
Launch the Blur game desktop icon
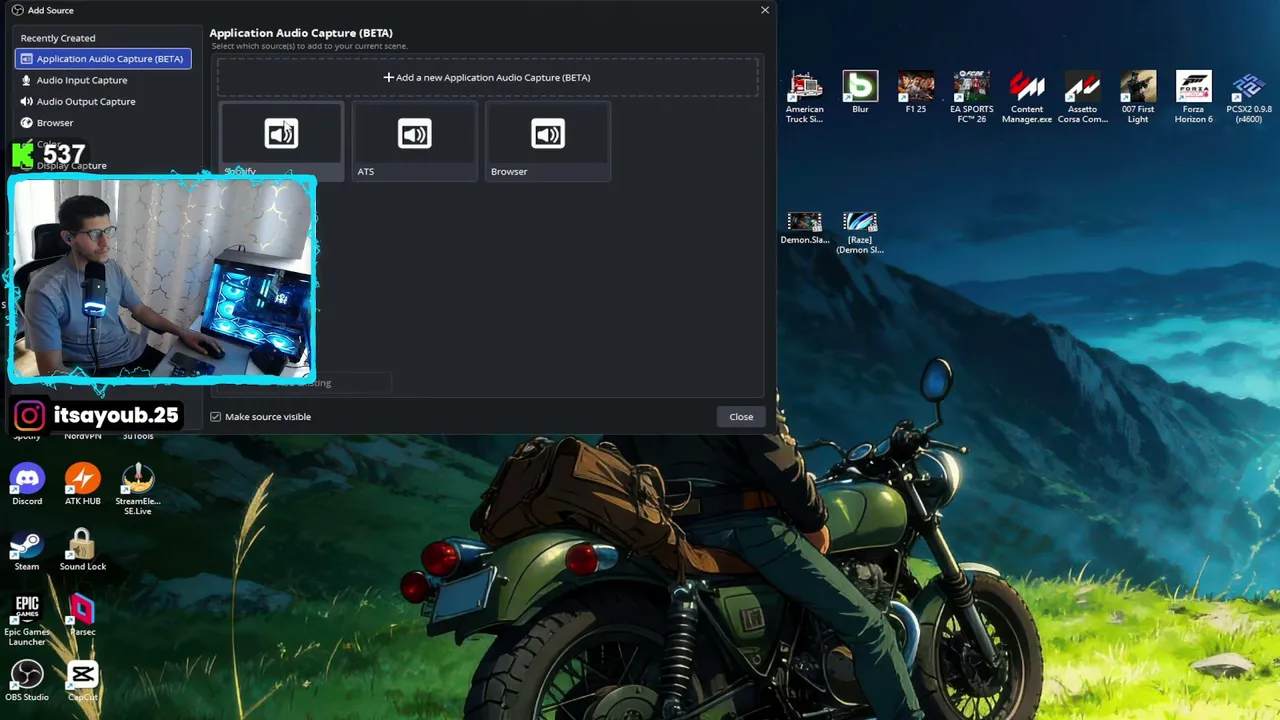860,92
